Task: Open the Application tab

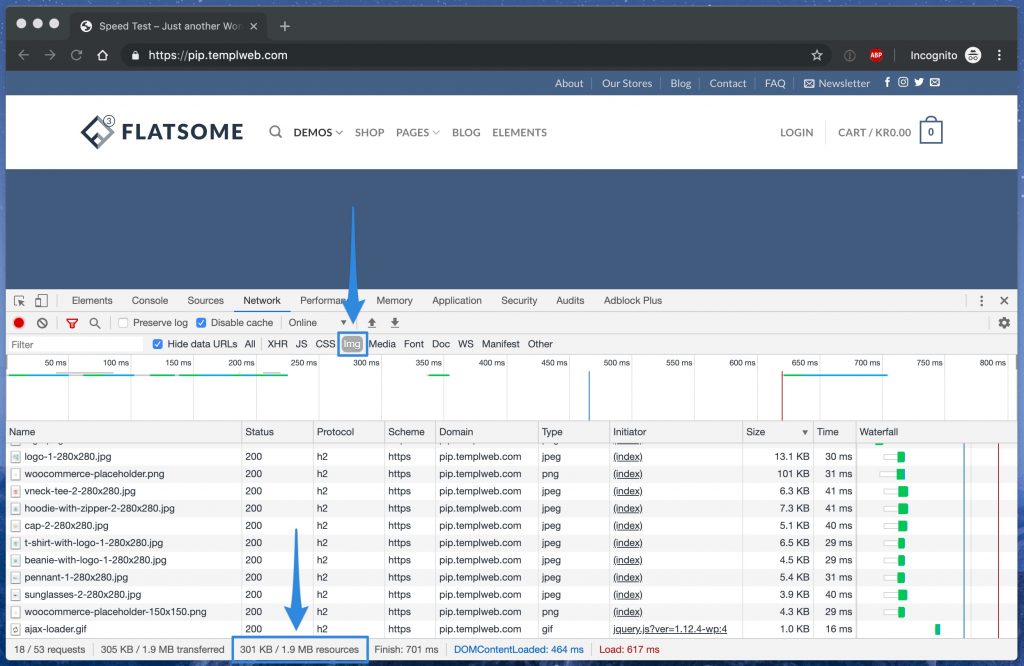Action: click(x=457, y=300)
